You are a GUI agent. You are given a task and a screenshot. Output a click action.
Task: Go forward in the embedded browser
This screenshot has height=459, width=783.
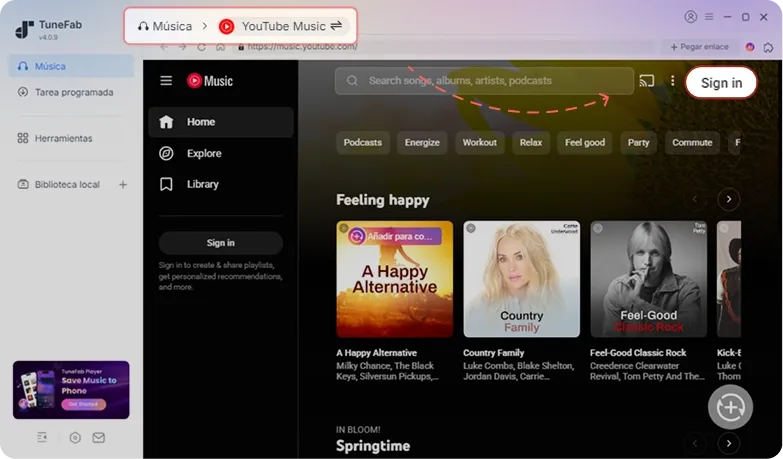tap(182, 47)
